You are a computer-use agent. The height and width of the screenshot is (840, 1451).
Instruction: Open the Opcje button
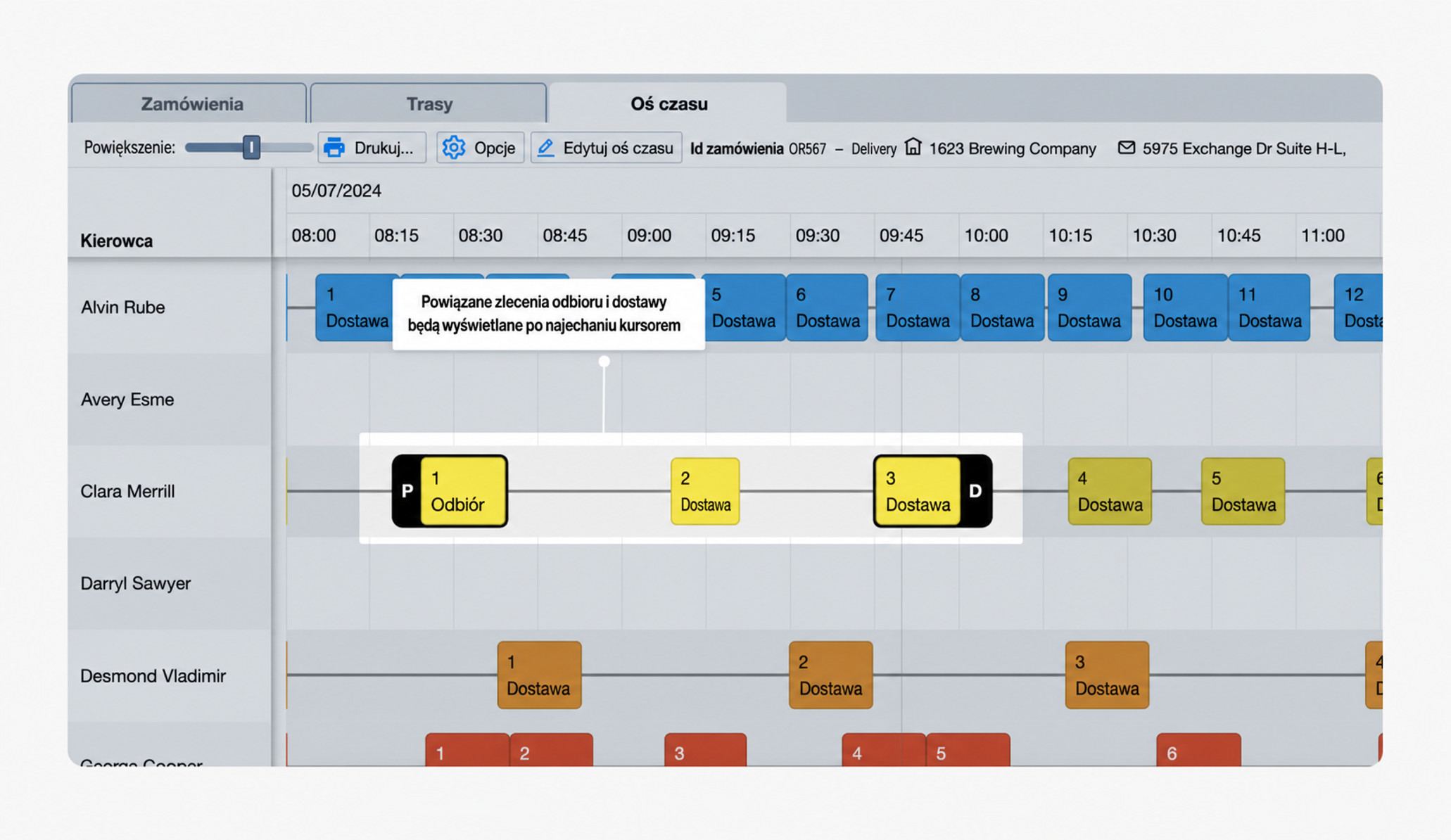(x=480, y=148)
